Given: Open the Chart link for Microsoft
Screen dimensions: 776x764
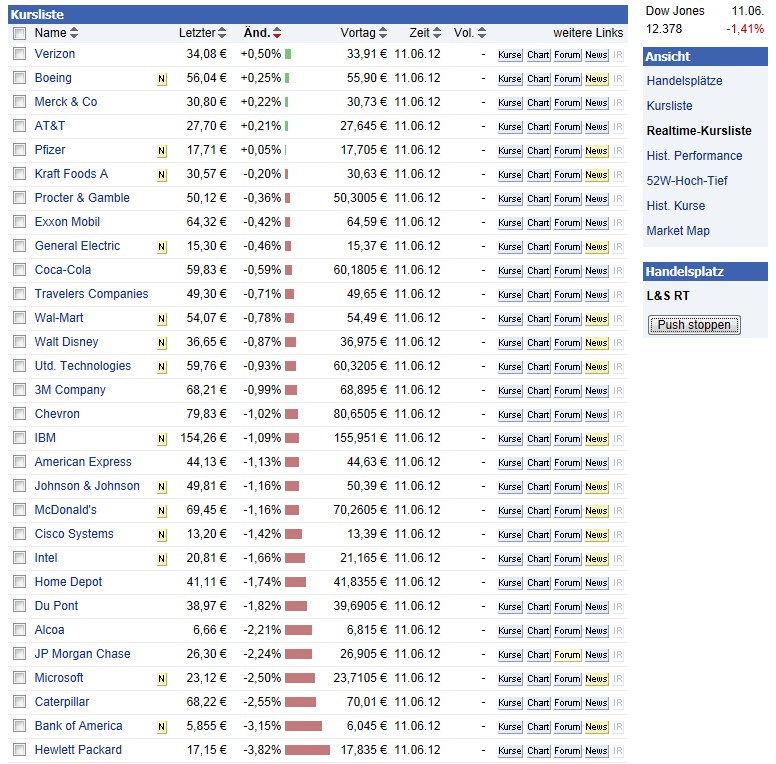Looking at the screenshot, I should click(538, 679).
